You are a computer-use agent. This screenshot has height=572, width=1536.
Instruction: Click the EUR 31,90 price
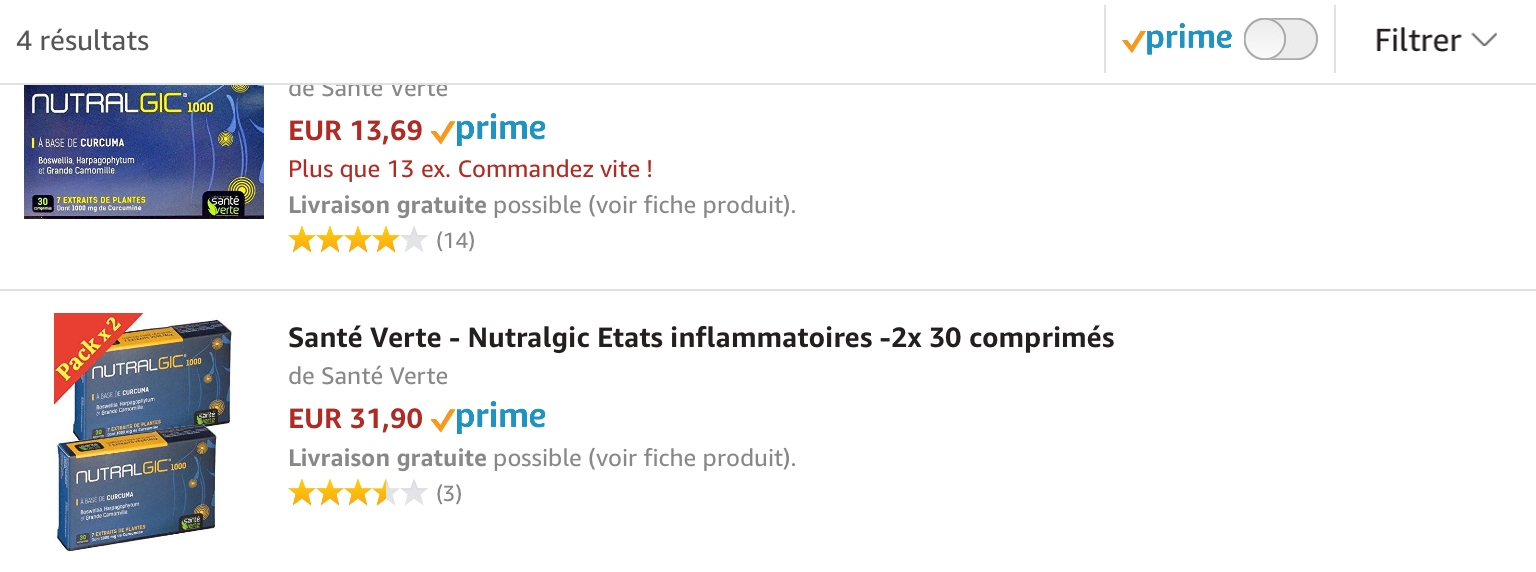pyautogui.click(x=355, y=418)
